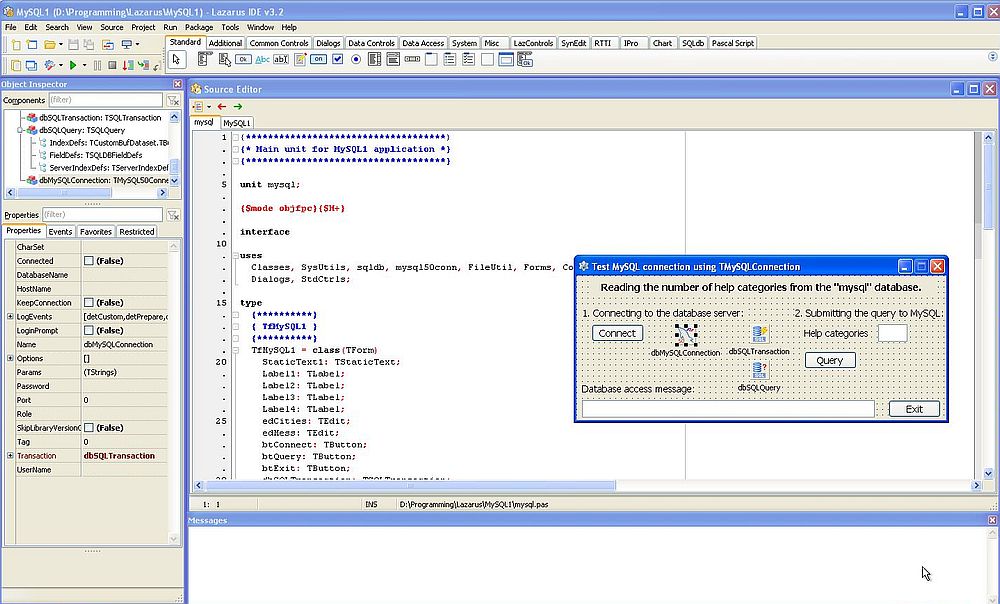Toggle the LoginPrompt property checkbox
This screenshot has width=1000, height=604.
click(x=89, y=330)
